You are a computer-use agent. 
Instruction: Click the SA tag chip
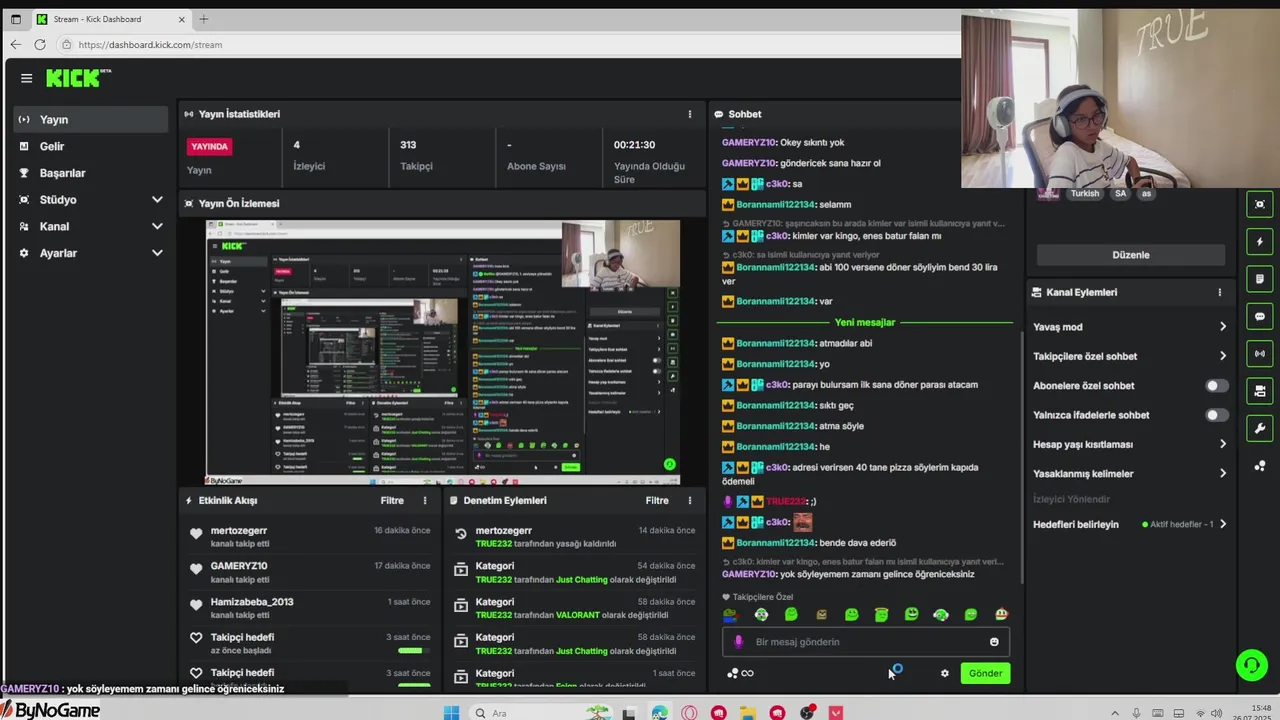1120,194
